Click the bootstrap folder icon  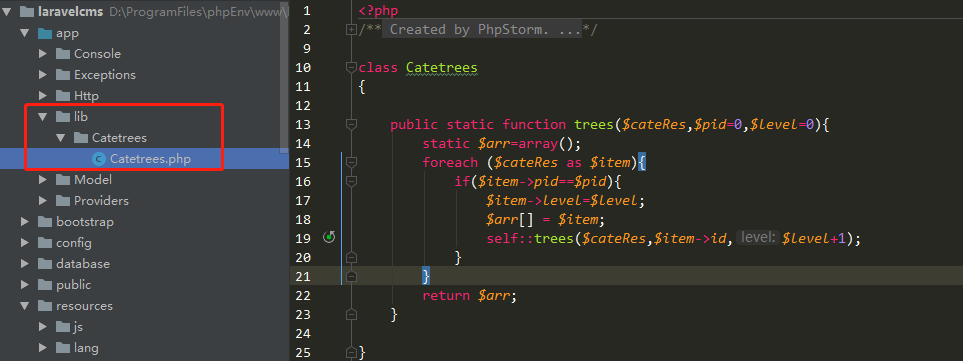[45, 222]
